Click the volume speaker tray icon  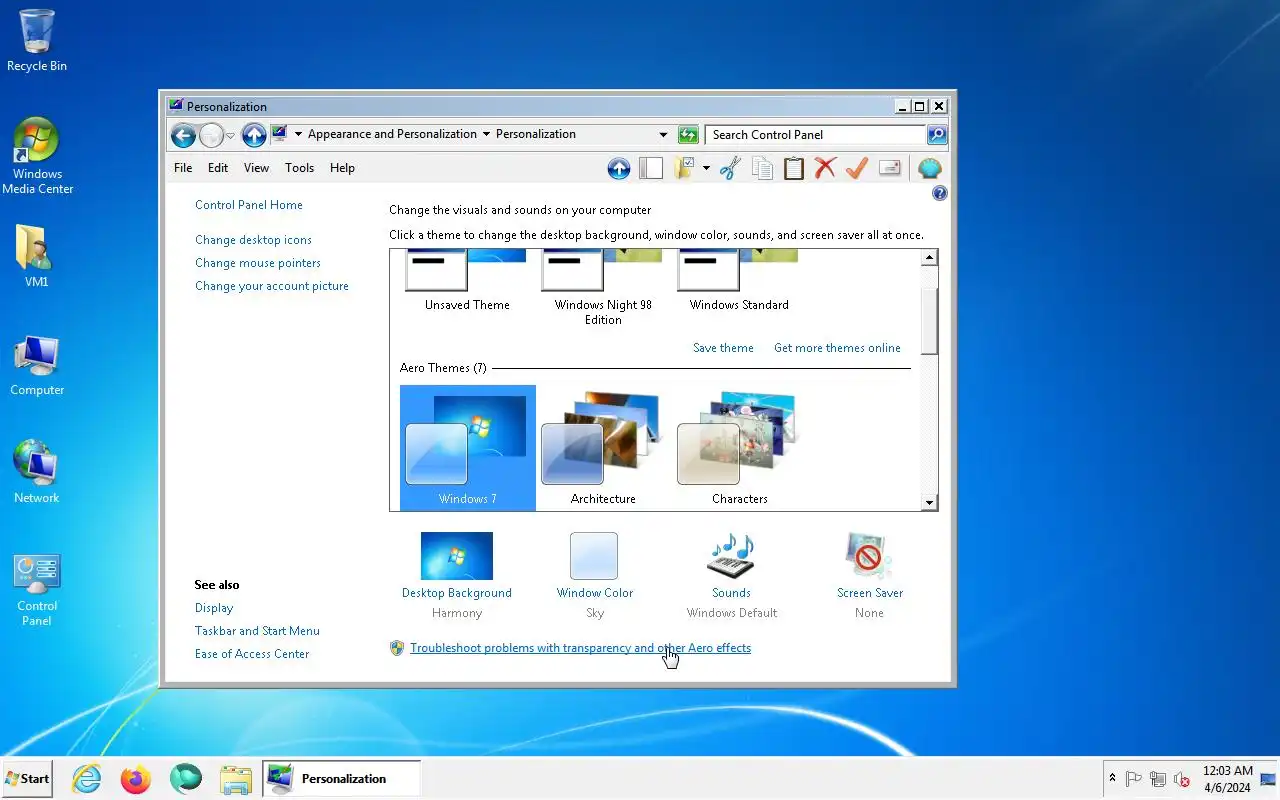1181,779
